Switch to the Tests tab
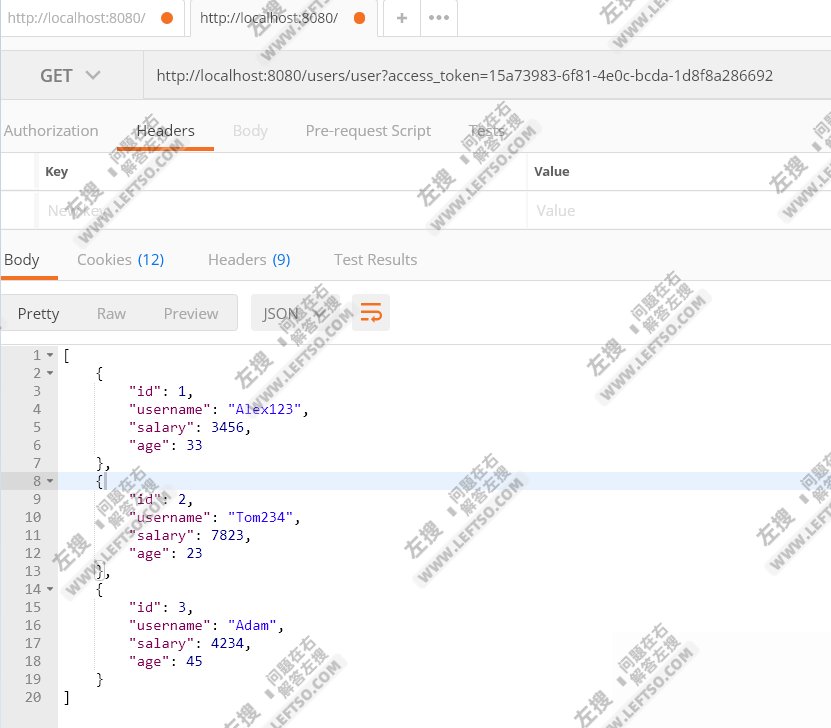 click(x=486, y=130)
